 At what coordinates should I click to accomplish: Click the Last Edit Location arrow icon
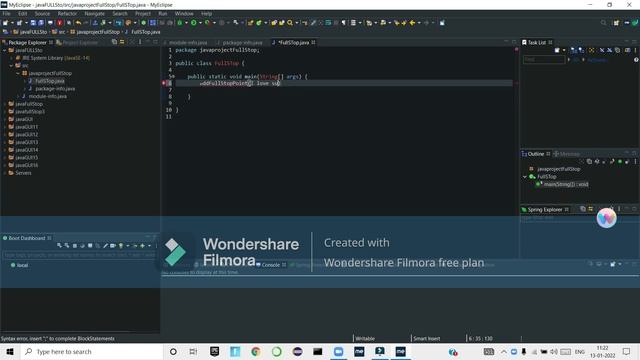397,23
